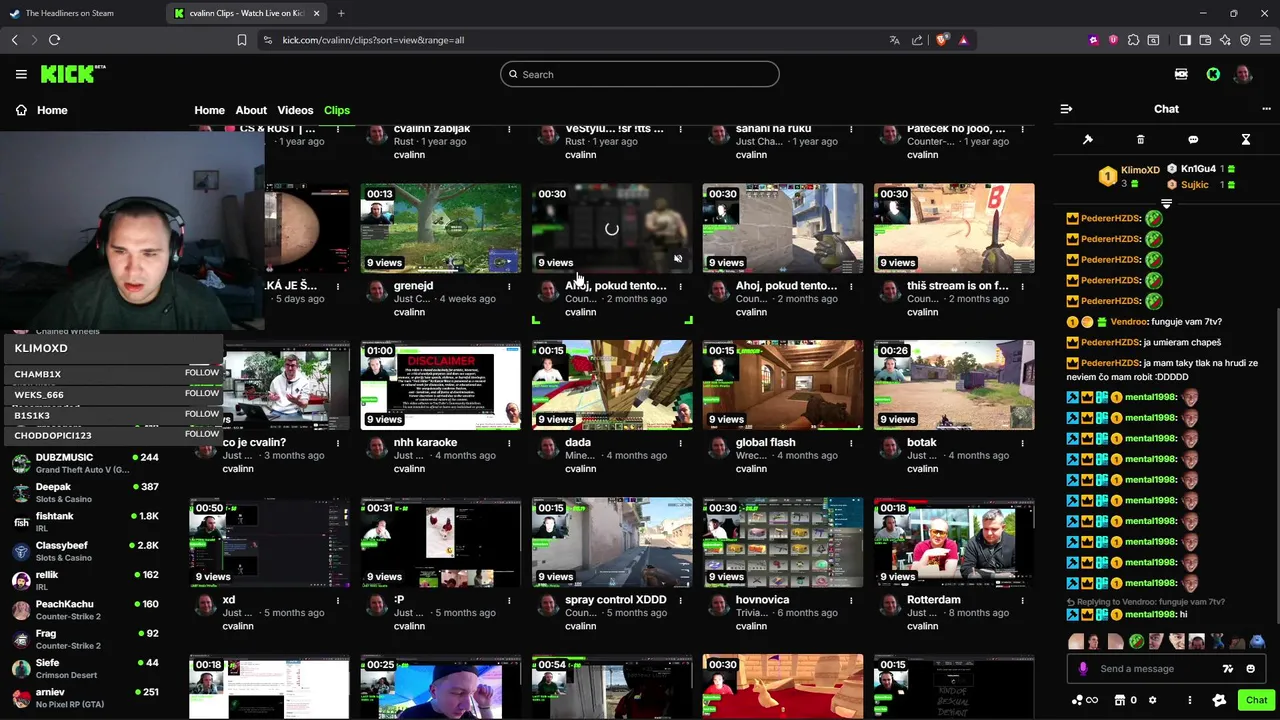Open the emote picker smiley in message box
This screenshot has width=1280, height=720.
(1250, 669)
